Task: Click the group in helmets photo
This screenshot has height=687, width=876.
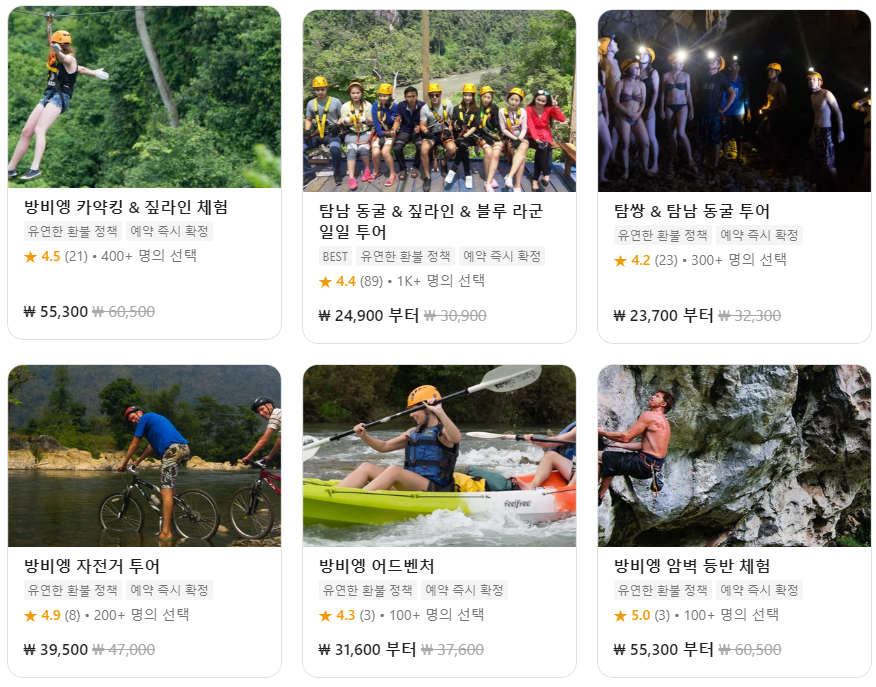Action: coord(439,101)
